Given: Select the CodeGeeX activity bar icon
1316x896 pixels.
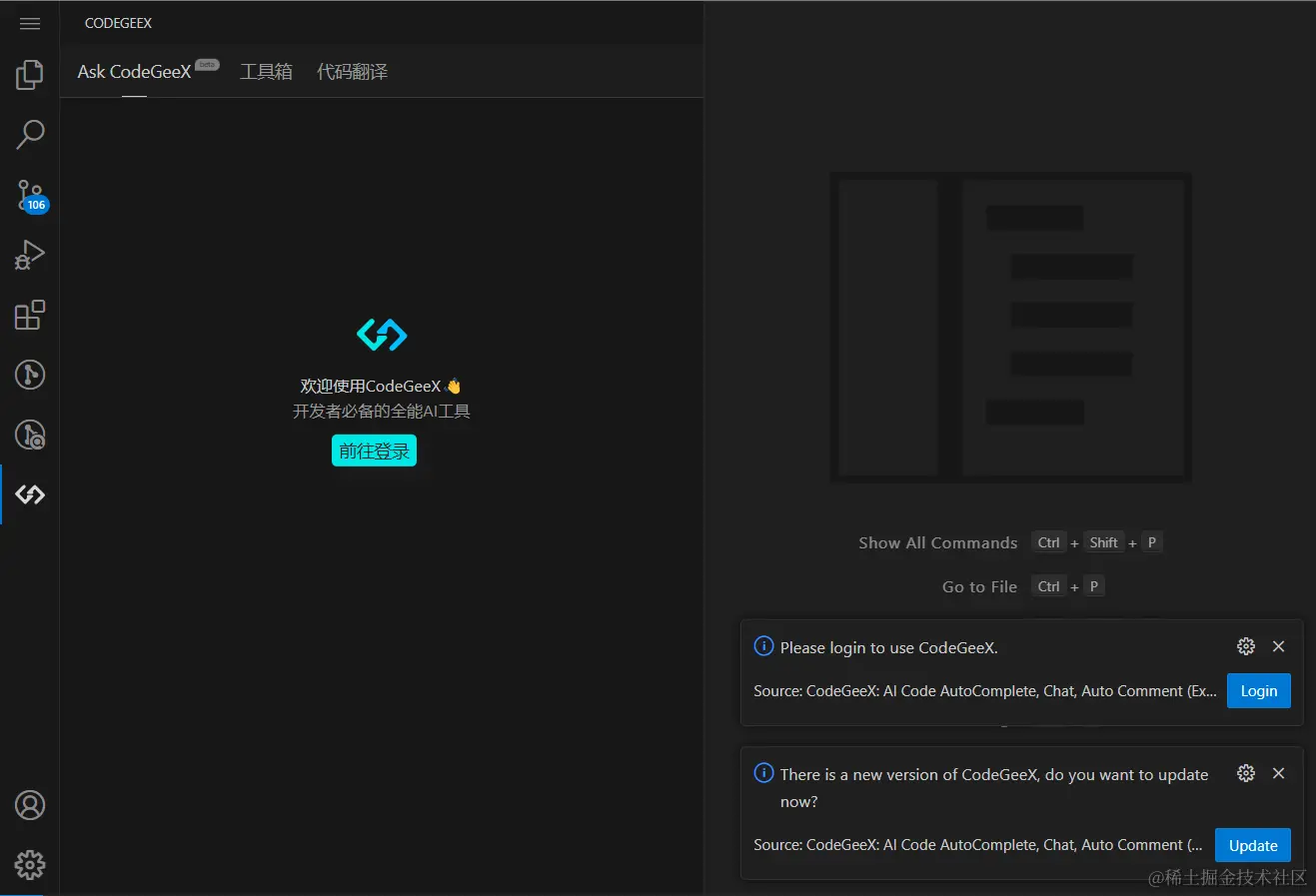Looking at the screenshot, I should [x=30, y=494].
